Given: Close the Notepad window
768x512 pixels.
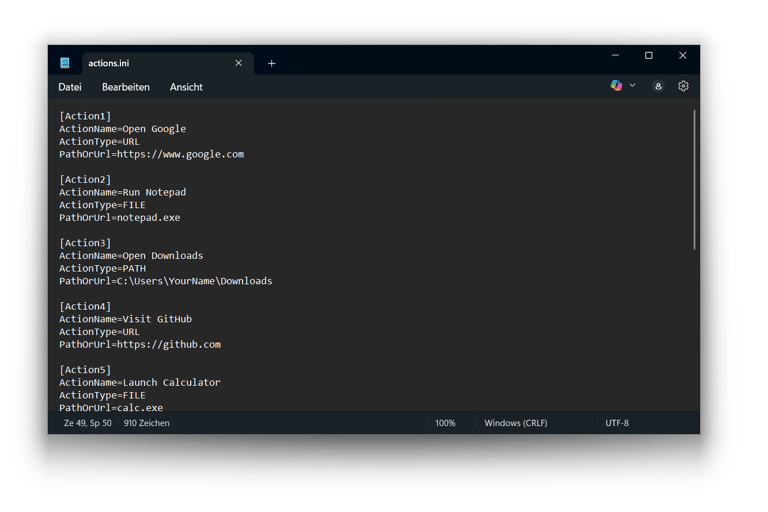Looking at the screenshot, I should click(682, 55).
